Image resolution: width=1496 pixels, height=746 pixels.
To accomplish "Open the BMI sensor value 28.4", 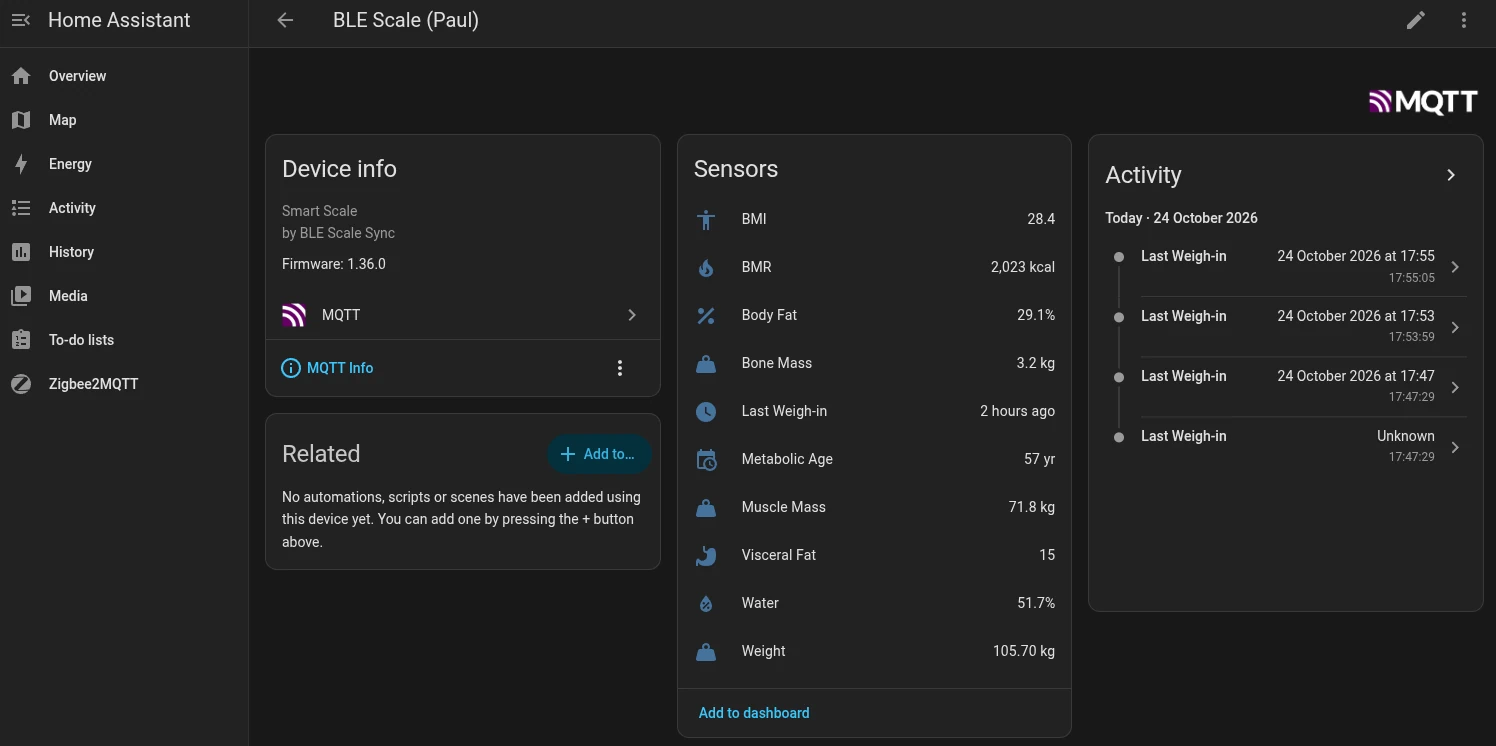I will 1041,219.
